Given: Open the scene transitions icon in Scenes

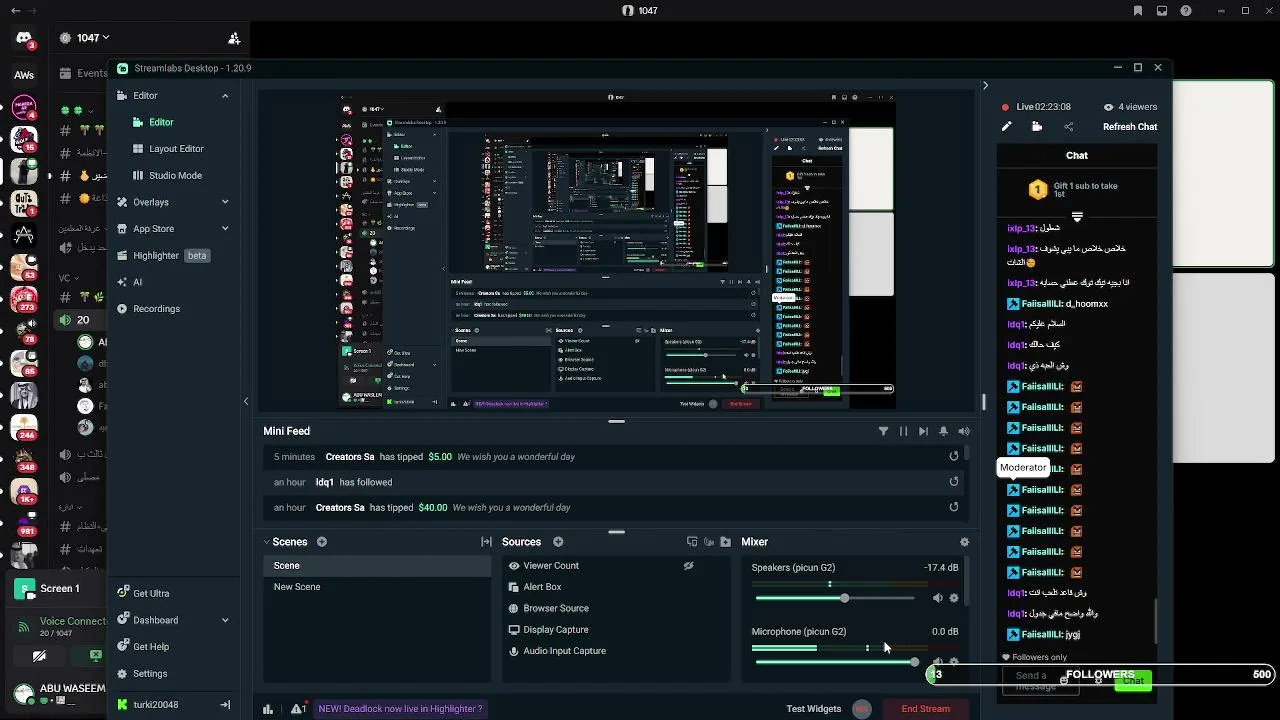Looking at the screenshot, I should pyautogui.click(x=486, y=542).
